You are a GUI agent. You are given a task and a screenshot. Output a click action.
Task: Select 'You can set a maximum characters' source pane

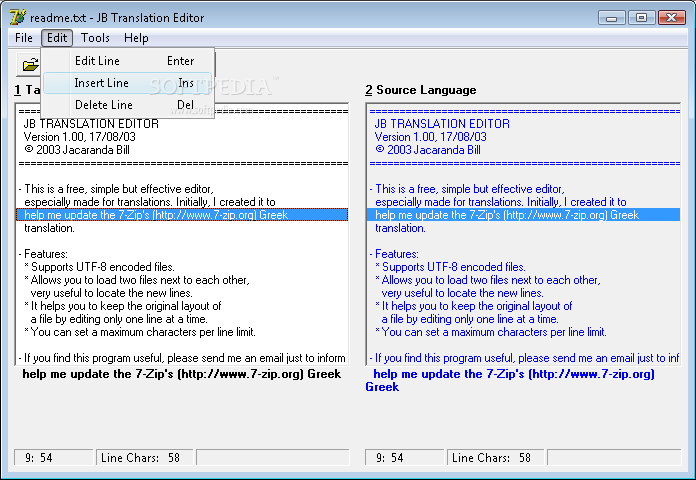click(x=491, y=332)
